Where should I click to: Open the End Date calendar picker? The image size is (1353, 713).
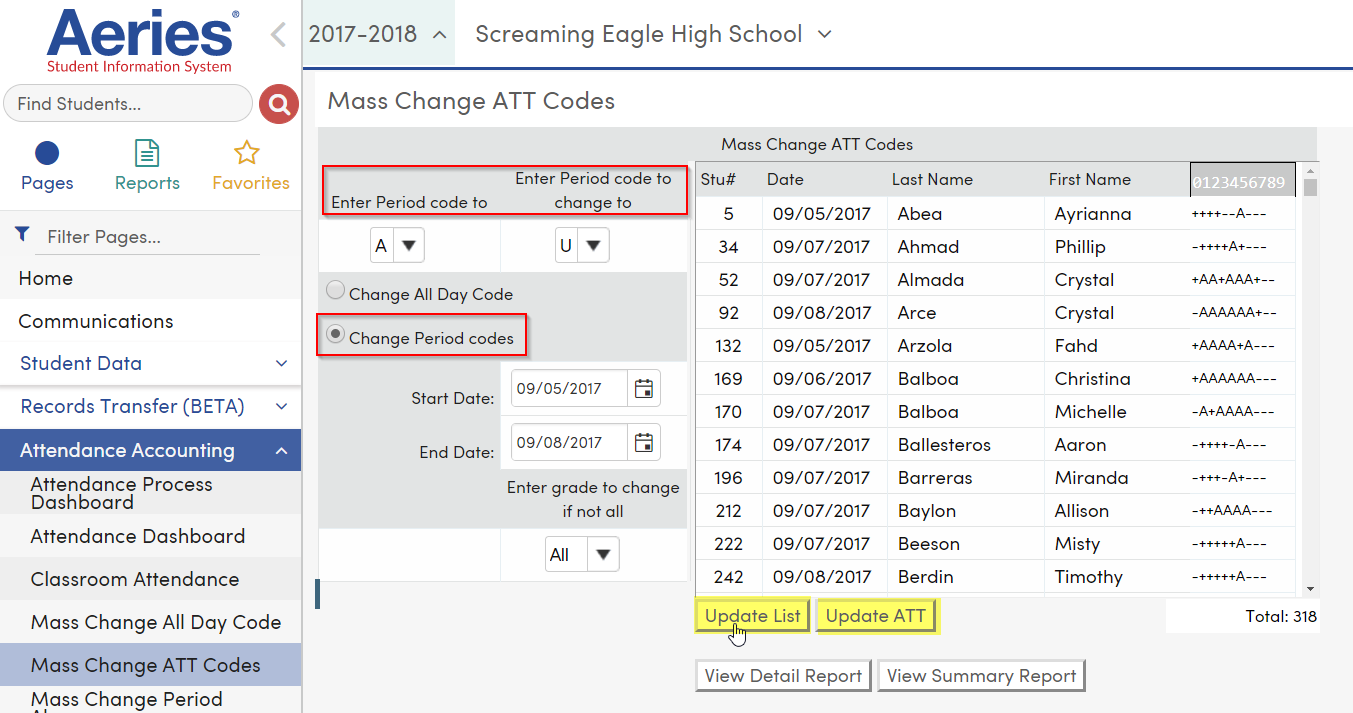pos(644,441)
